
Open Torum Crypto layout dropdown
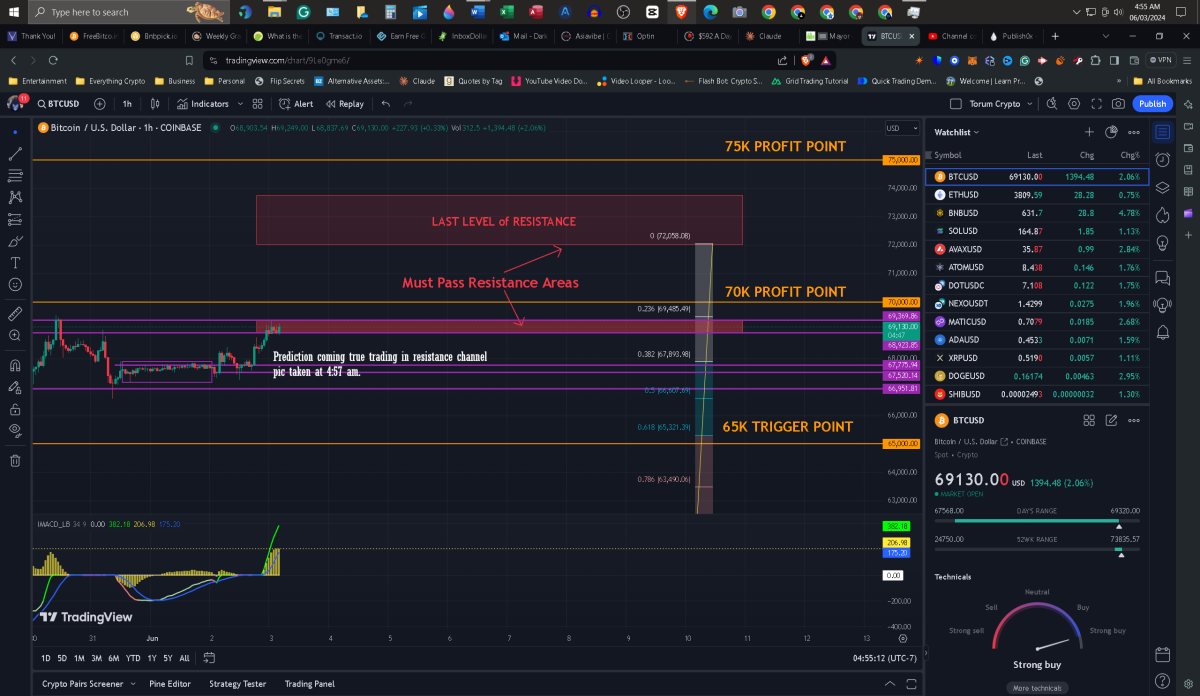coord(1000,103)
